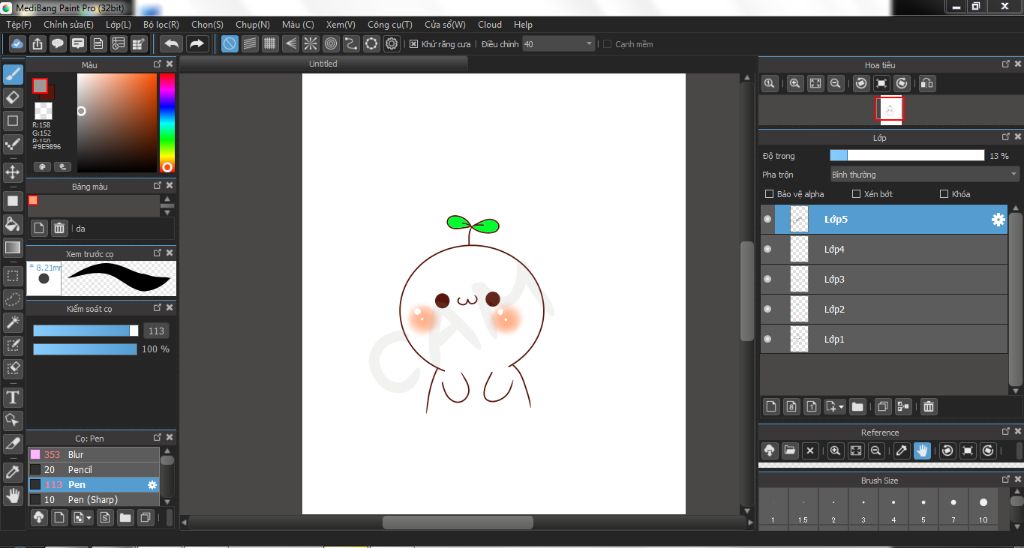Undock the Reference panel

(1006, 432)
